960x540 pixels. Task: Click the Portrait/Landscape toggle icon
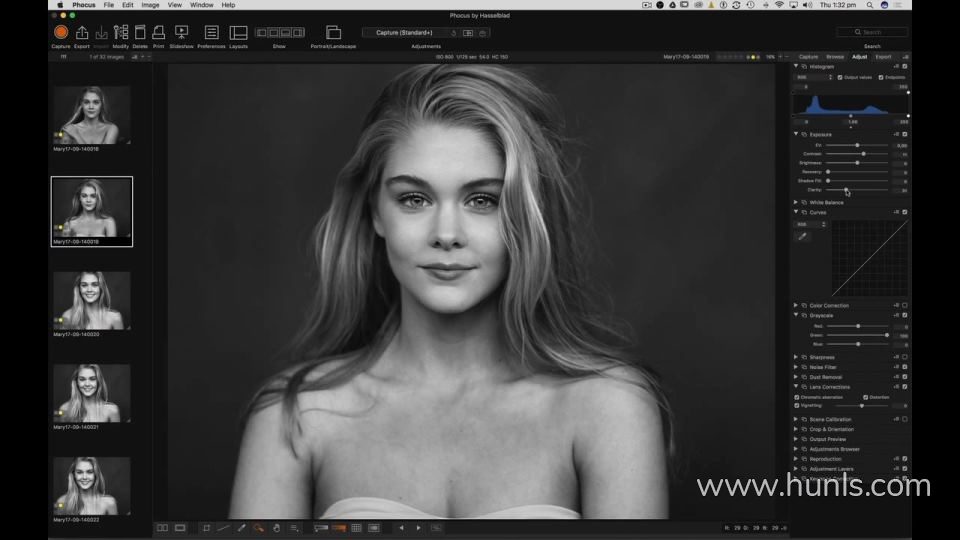click(x=333, y=32)
